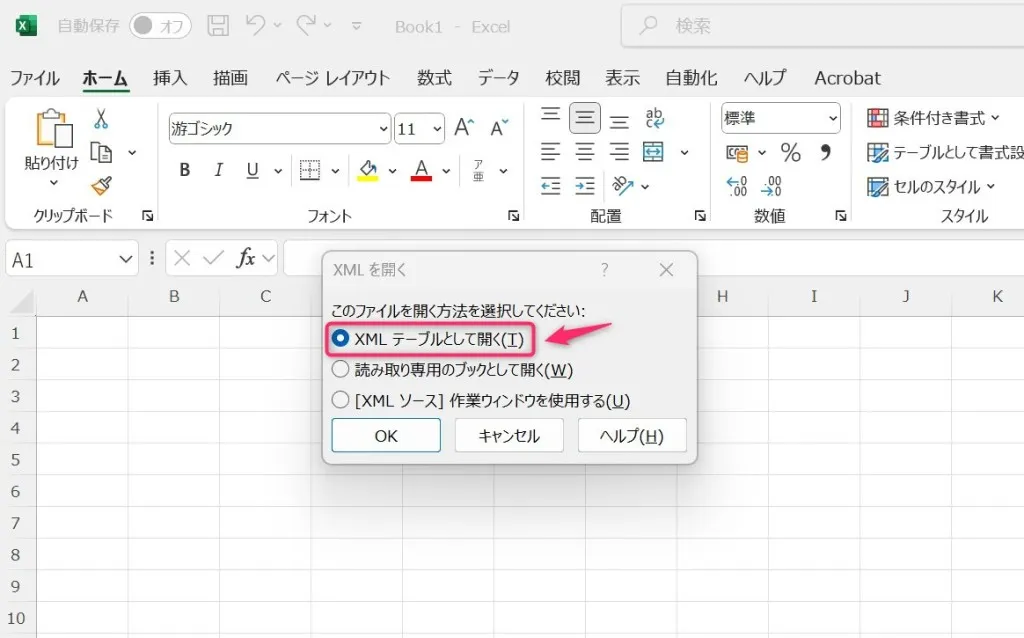Toggle Bold formatting

(184, 170)
